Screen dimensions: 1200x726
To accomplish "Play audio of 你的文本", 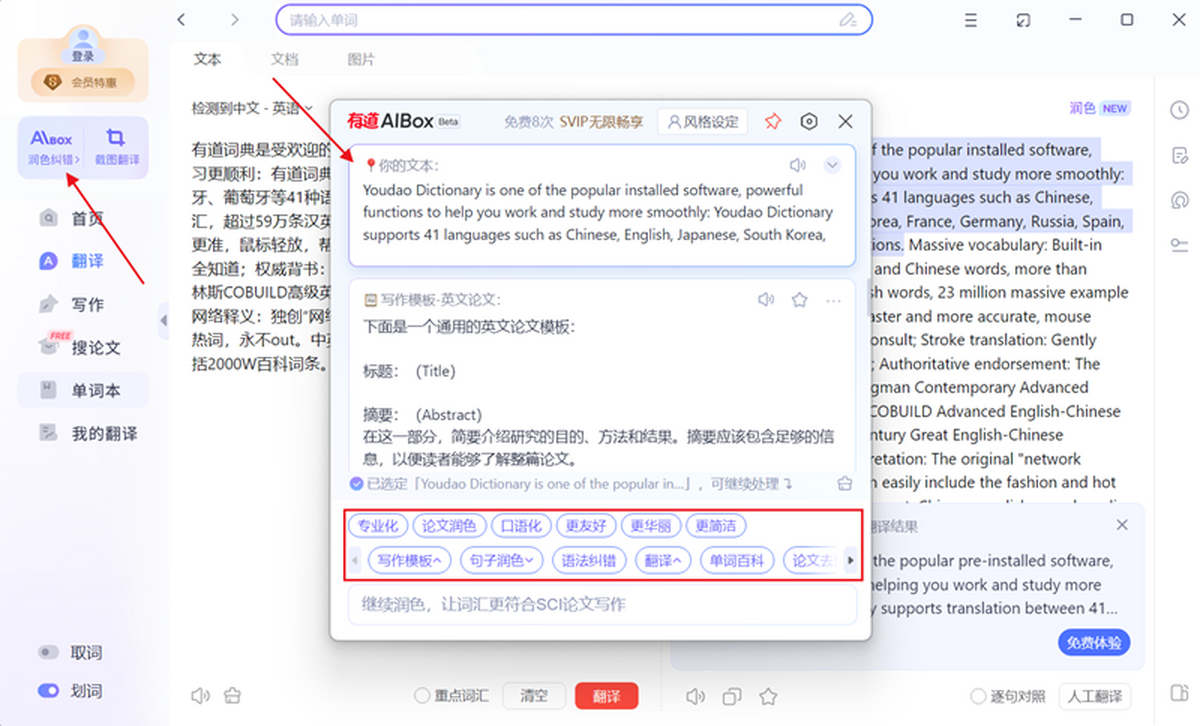I will click(797, 165).
